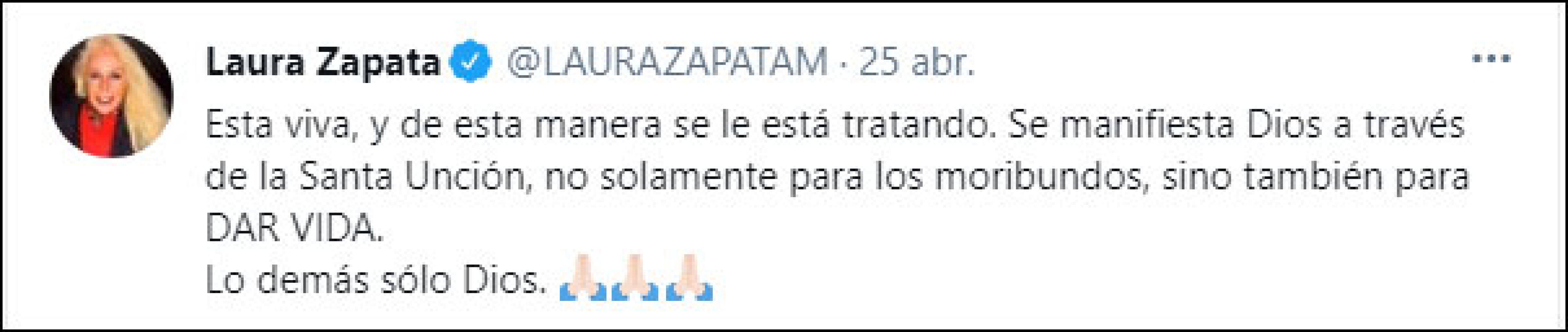Open Laura Zapata's profile picture
1568x332 pixels.
[112, 96]
